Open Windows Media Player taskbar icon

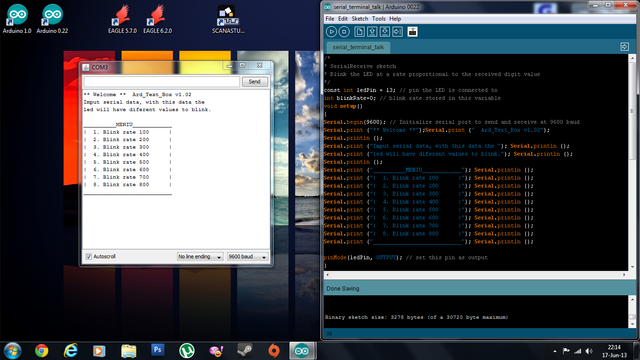click(x=99, y=351)
